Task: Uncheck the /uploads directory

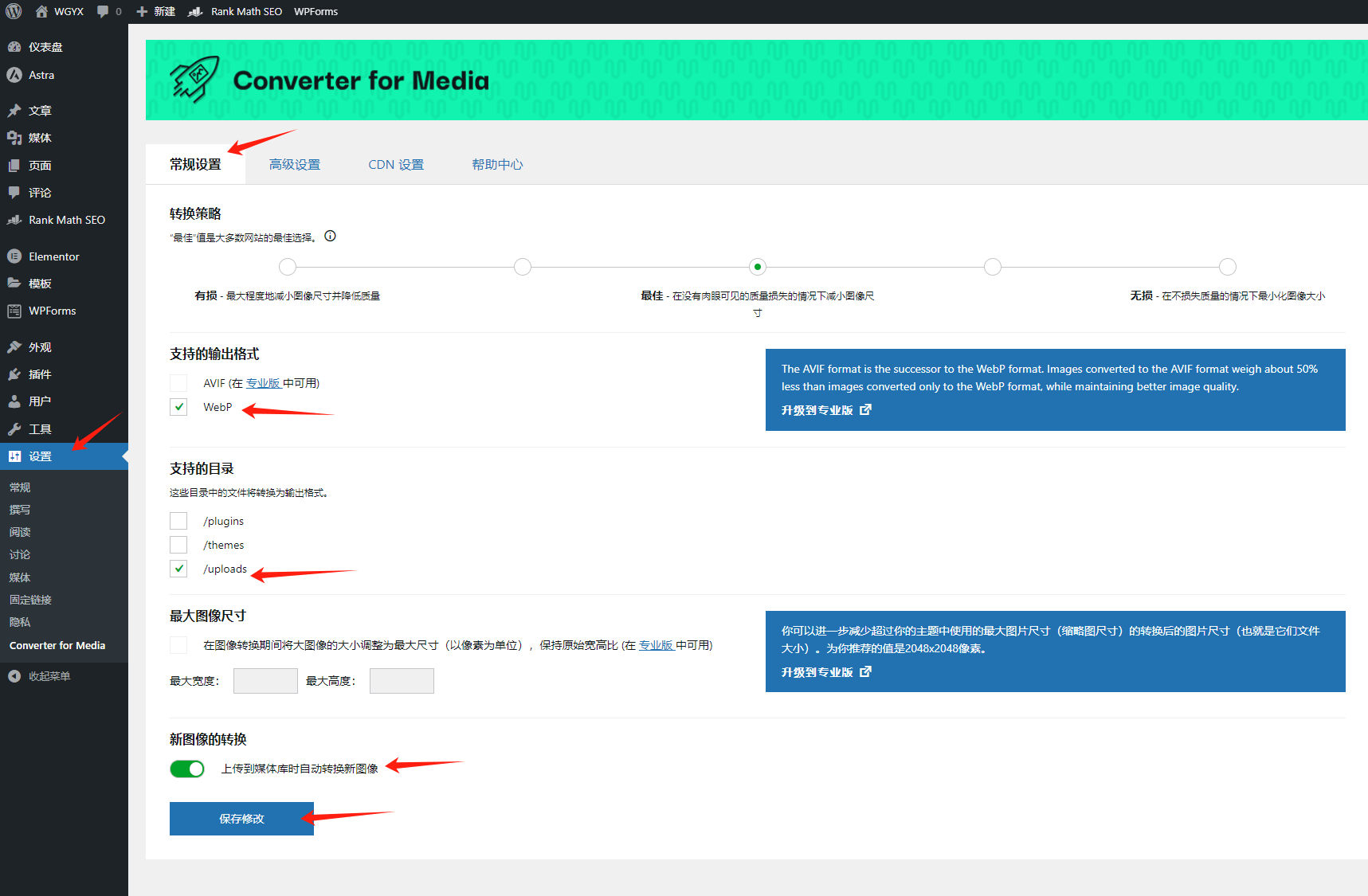Action: pos(178,569)
